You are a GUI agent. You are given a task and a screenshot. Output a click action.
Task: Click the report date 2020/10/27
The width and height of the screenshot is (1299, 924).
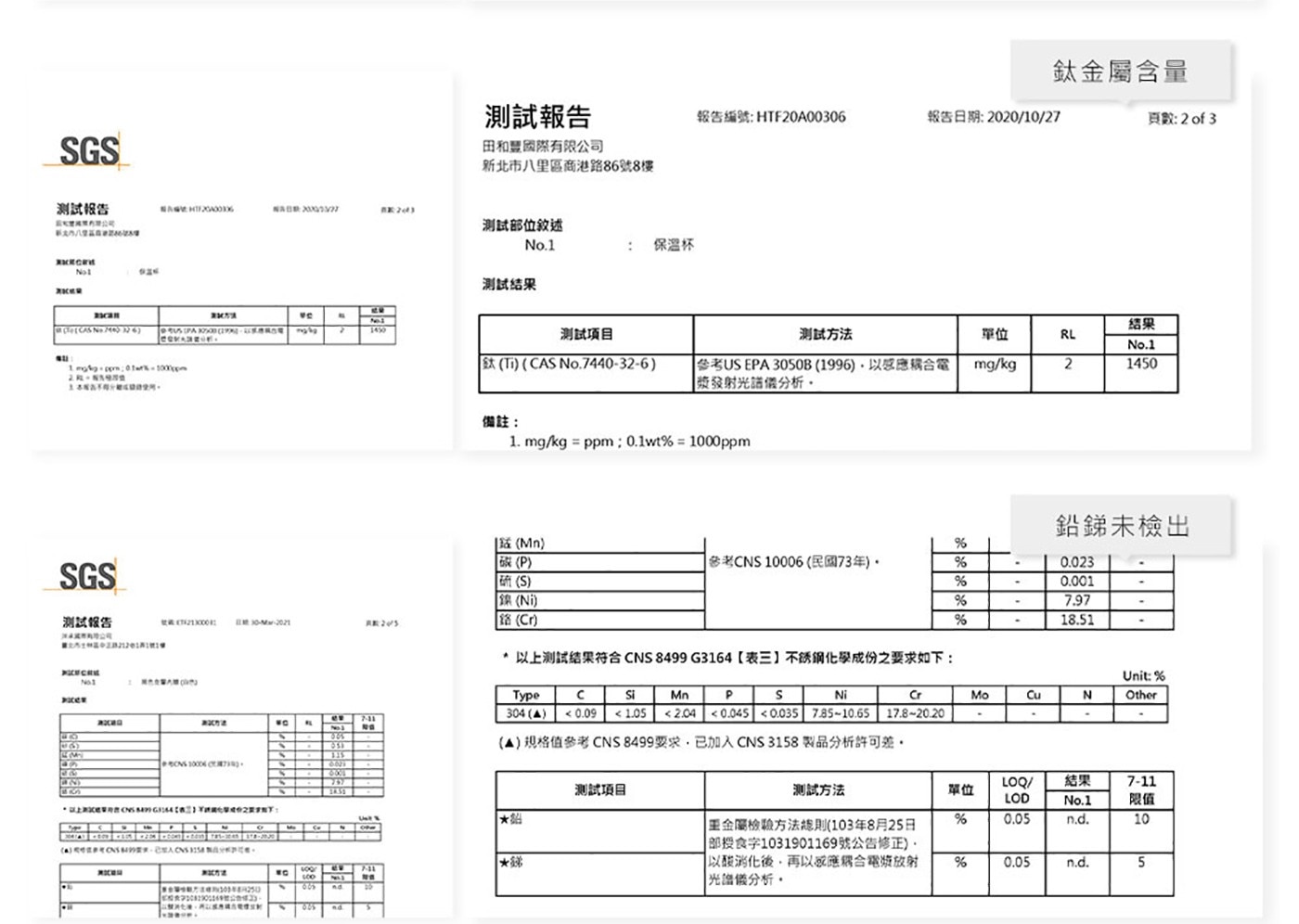pyautogui.click(x=1022, y=117)
